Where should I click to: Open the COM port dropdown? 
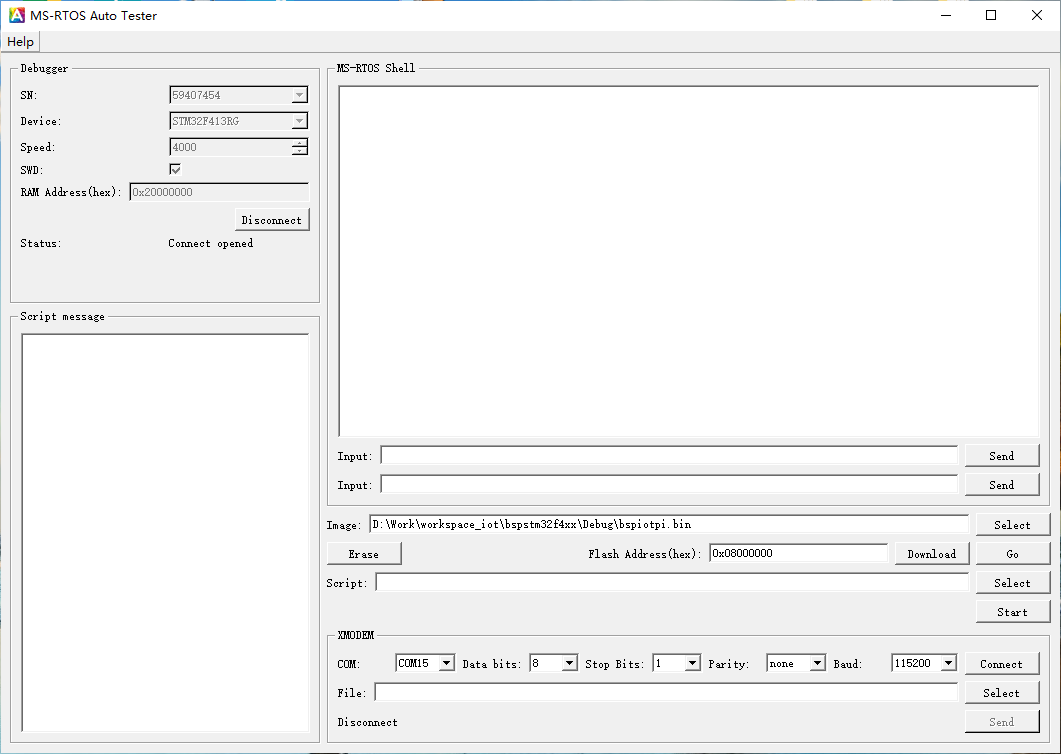pos(446,663)
